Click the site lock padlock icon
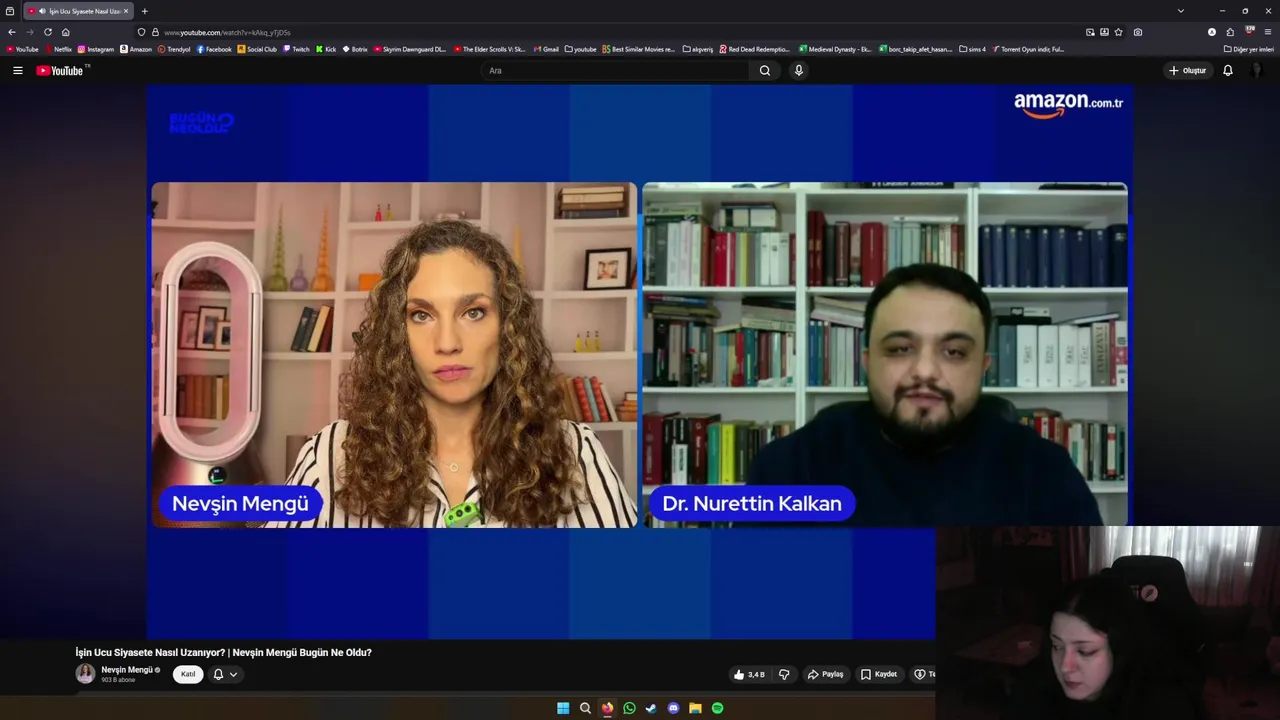This screenshot has height=720, width=1280. point(155,32)
